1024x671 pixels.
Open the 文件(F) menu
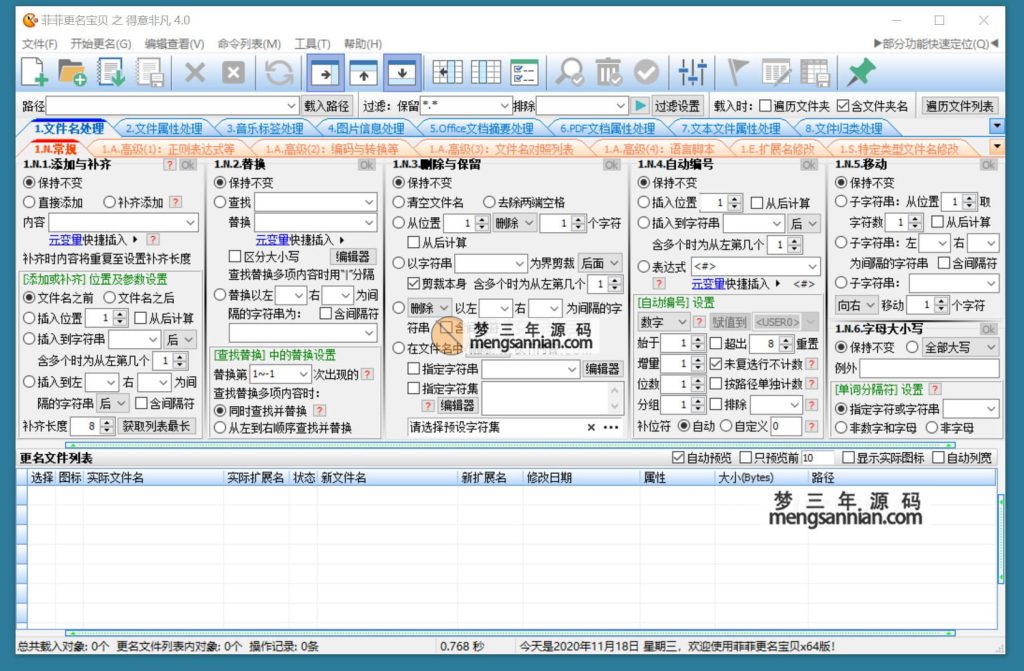pyautogui.click(x=39, y=44)
